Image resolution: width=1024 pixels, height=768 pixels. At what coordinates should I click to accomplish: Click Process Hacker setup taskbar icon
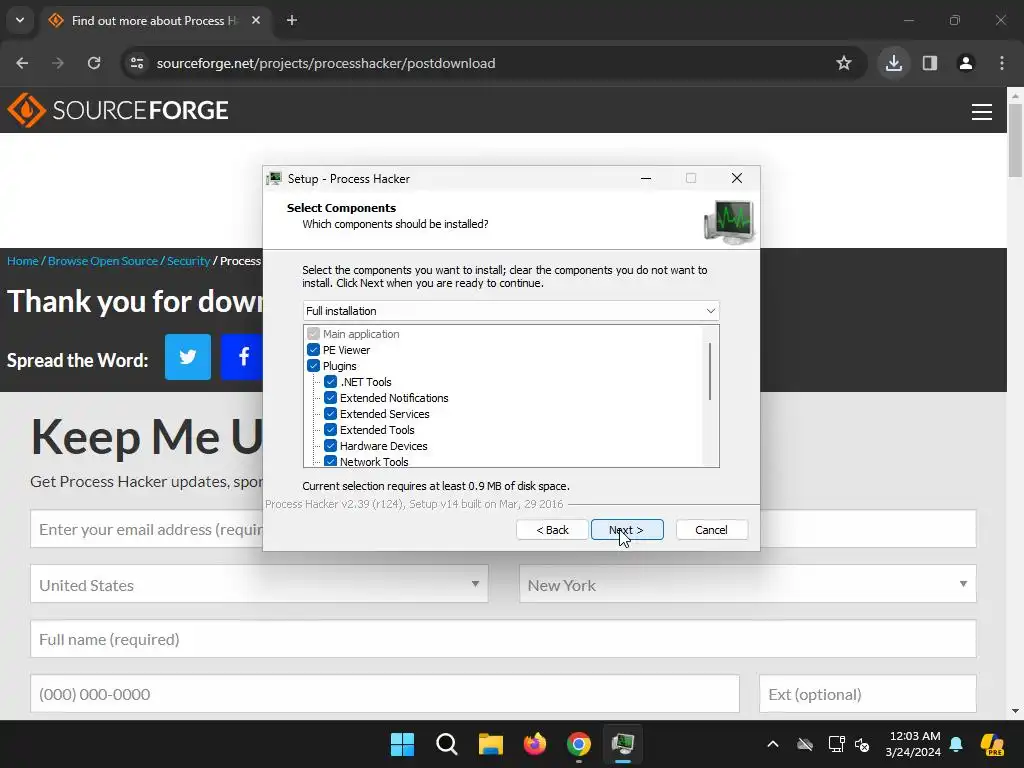(x=623, y=744)
